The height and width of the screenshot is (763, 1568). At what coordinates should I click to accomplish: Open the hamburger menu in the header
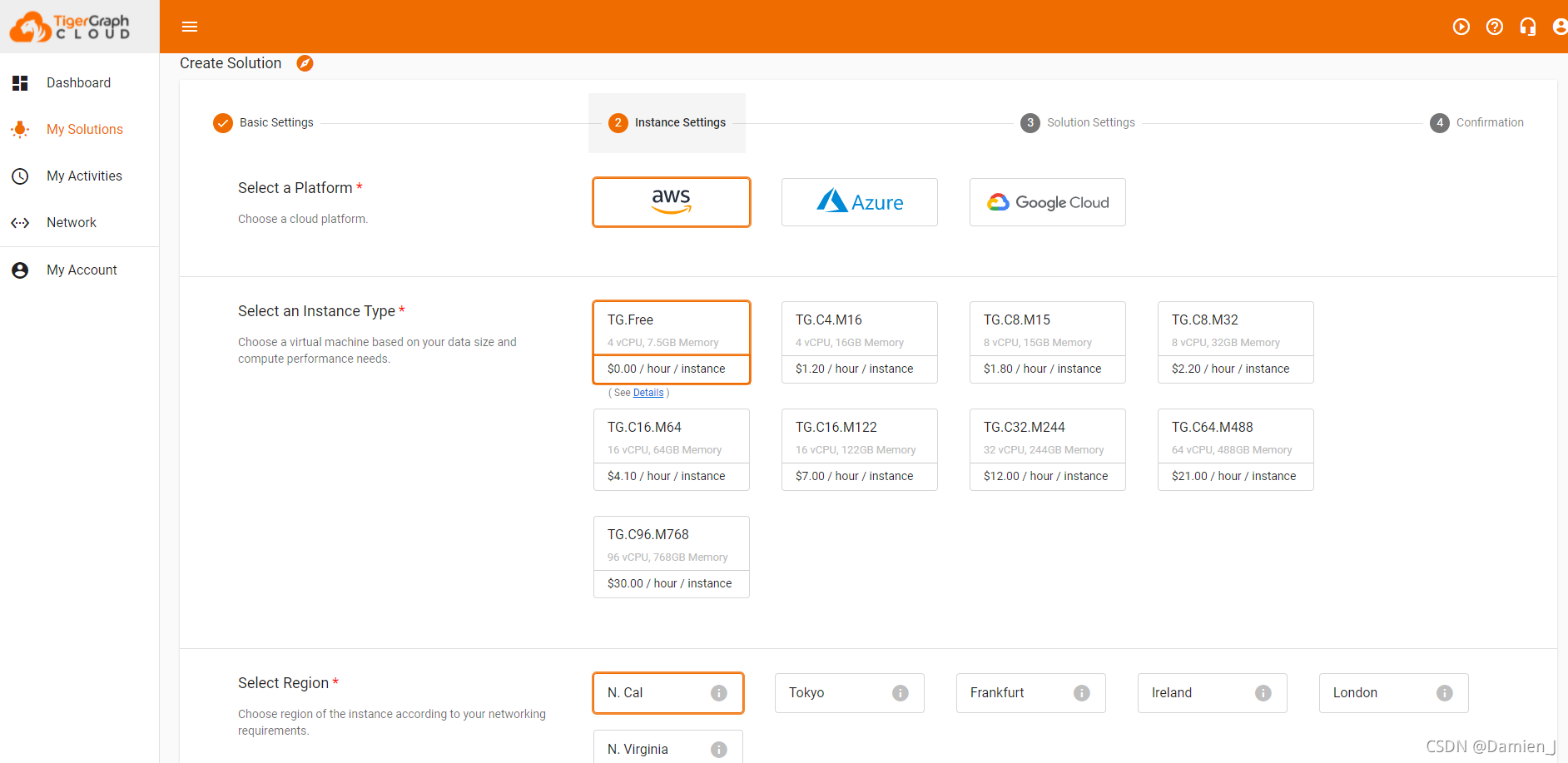point(190,27)
